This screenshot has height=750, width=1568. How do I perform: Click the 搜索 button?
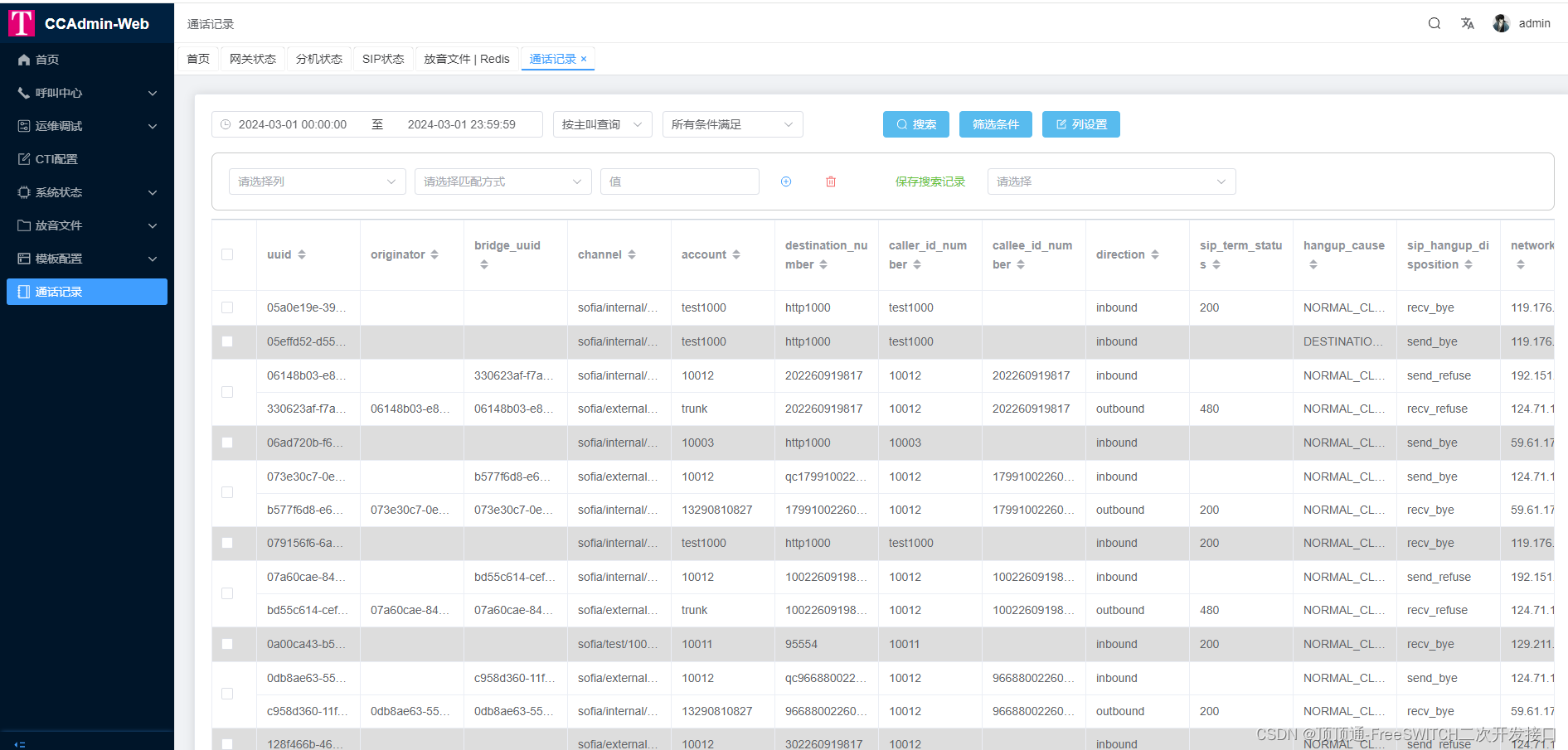pyautogui.click(x=916, y=124)
